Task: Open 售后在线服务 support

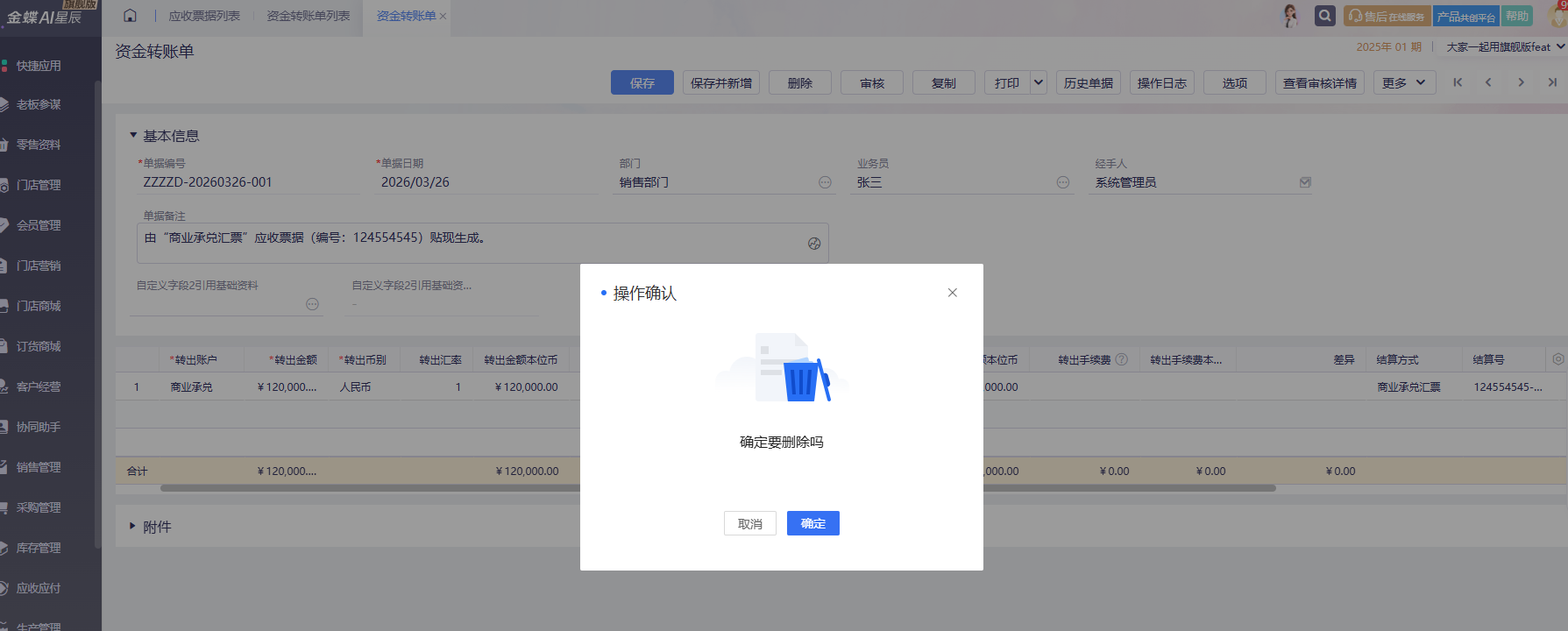Action: (1387, 16)
